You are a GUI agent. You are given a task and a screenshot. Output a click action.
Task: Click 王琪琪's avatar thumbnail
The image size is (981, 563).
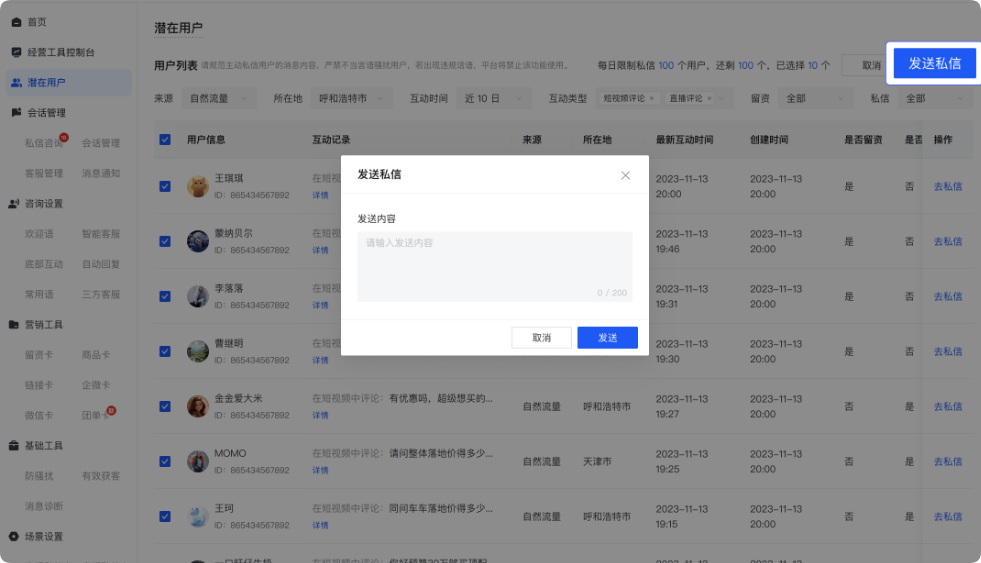pyautogui.click(x=198, y=186)
